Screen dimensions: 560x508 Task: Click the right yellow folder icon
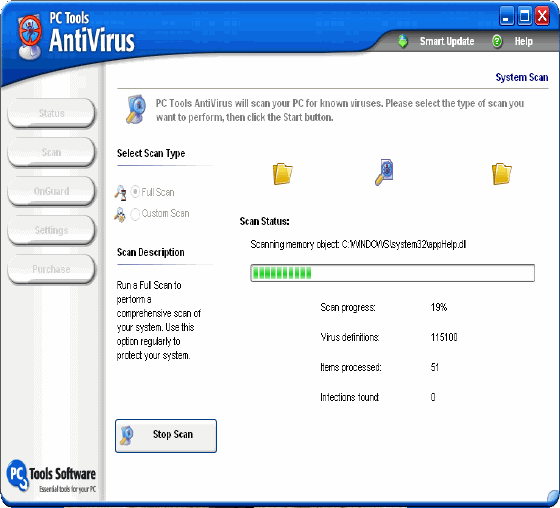501,174
